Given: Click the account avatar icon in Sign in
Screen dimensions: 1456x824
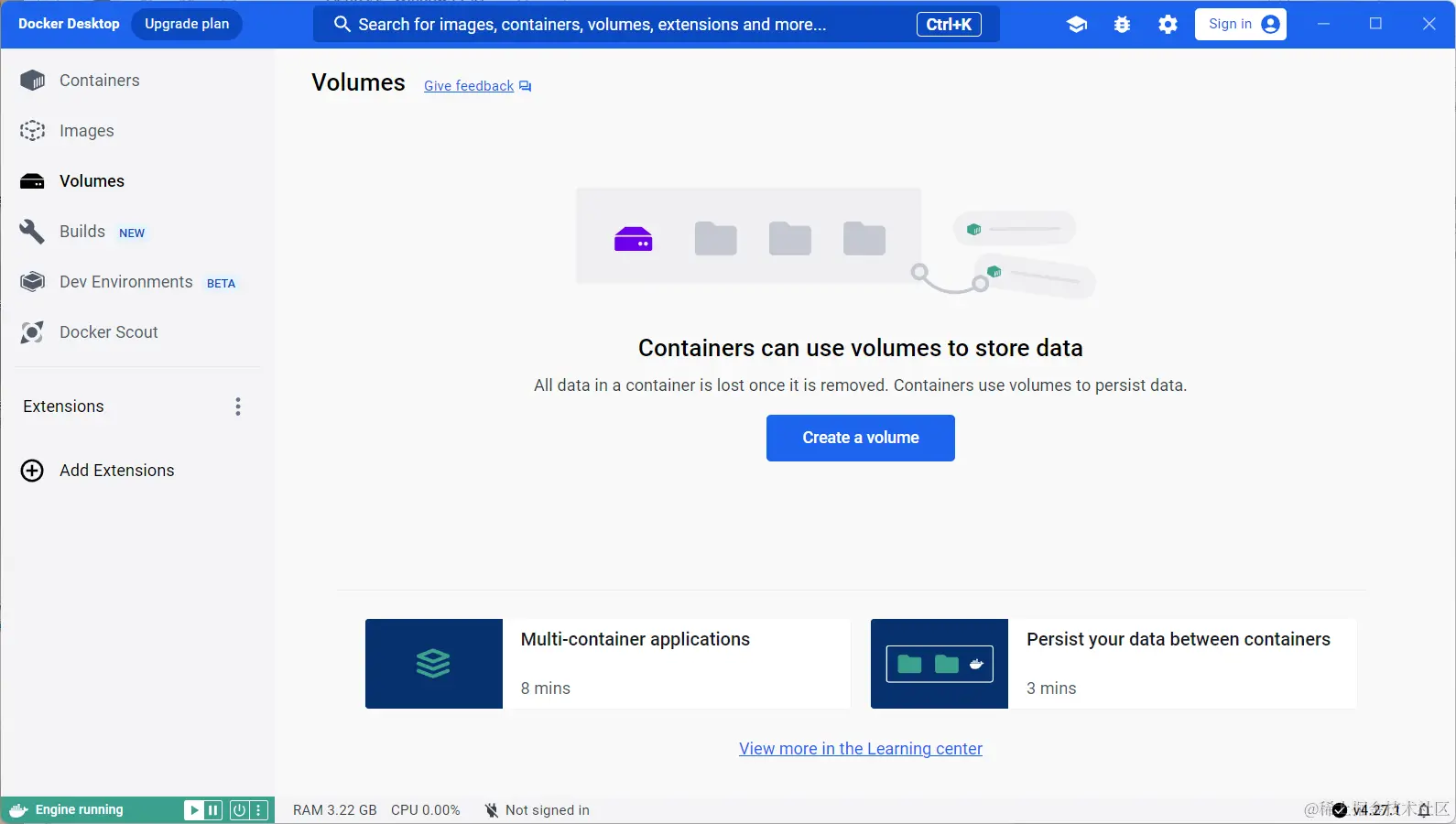Looking at the screenshot, I should 1270,25.
